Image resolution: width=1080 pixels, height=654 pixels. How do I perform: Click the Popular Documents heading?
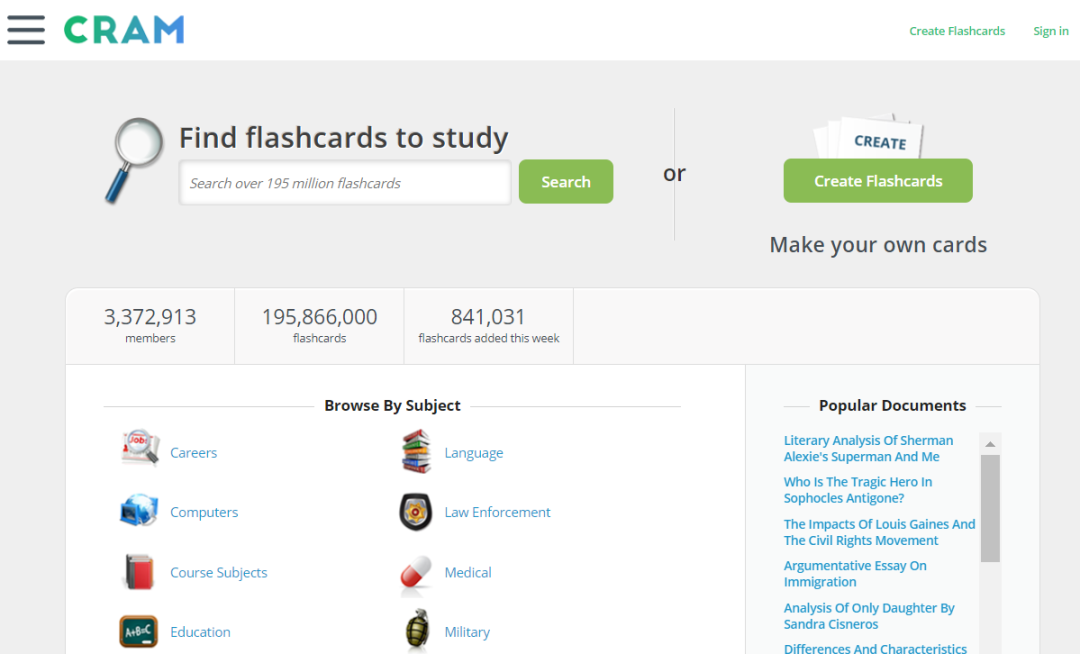[892, 405]
